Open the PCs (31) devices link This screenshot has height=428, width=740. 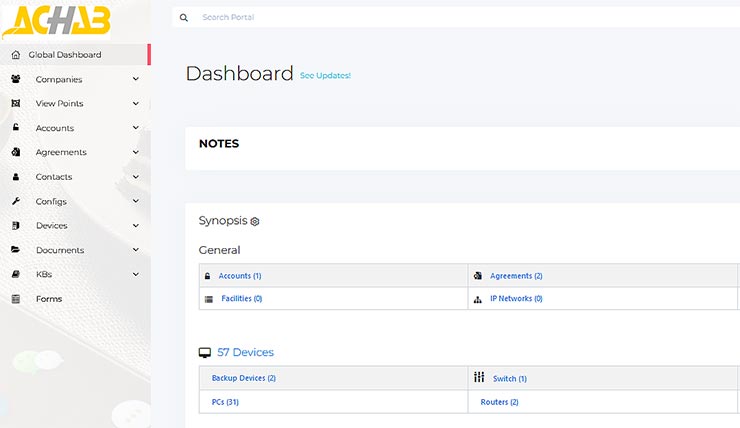(225, 402)
